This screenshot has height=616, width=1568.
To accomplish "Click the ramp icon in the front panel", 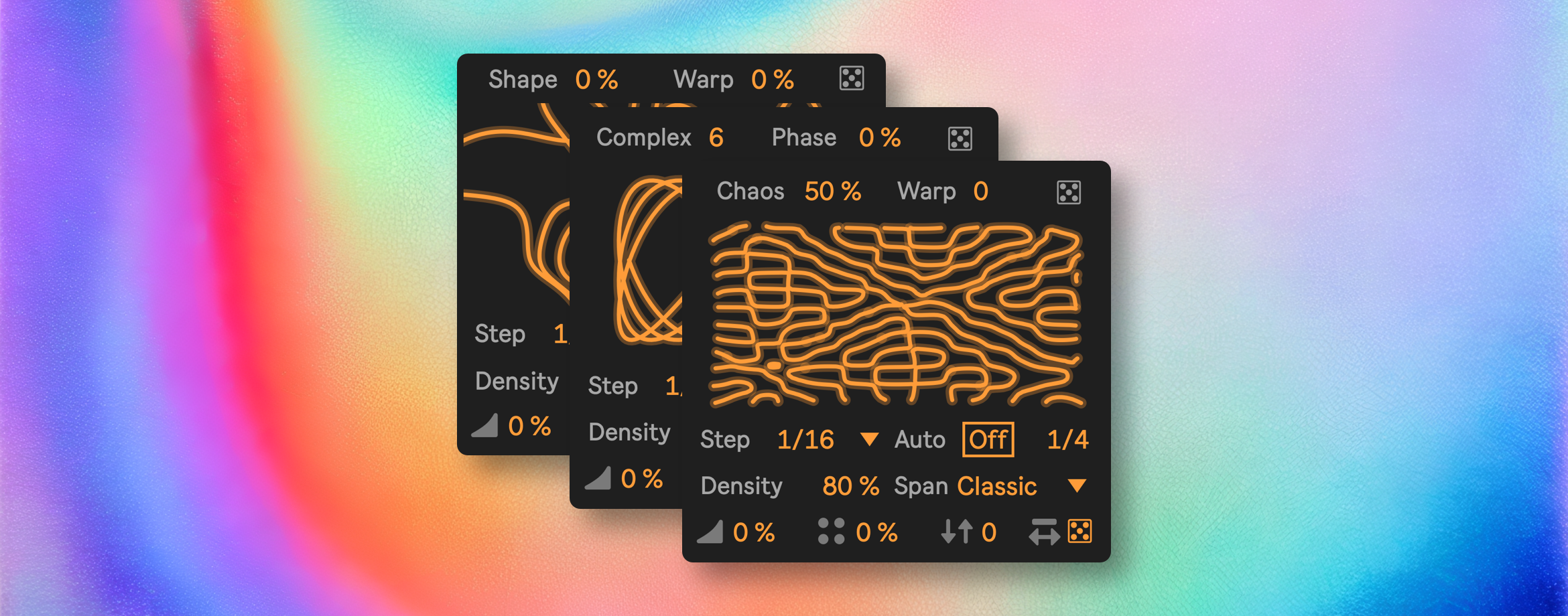I will coord(710,532).
